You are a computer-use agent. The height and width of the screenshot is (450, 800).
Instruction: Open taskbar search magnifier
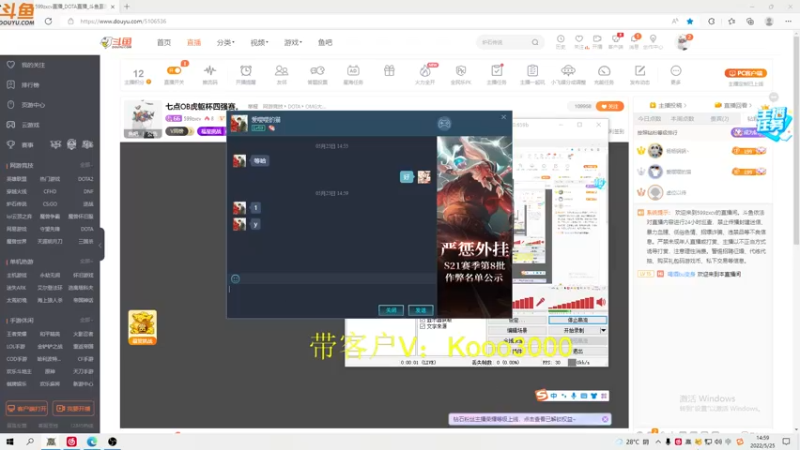point(30,442)
